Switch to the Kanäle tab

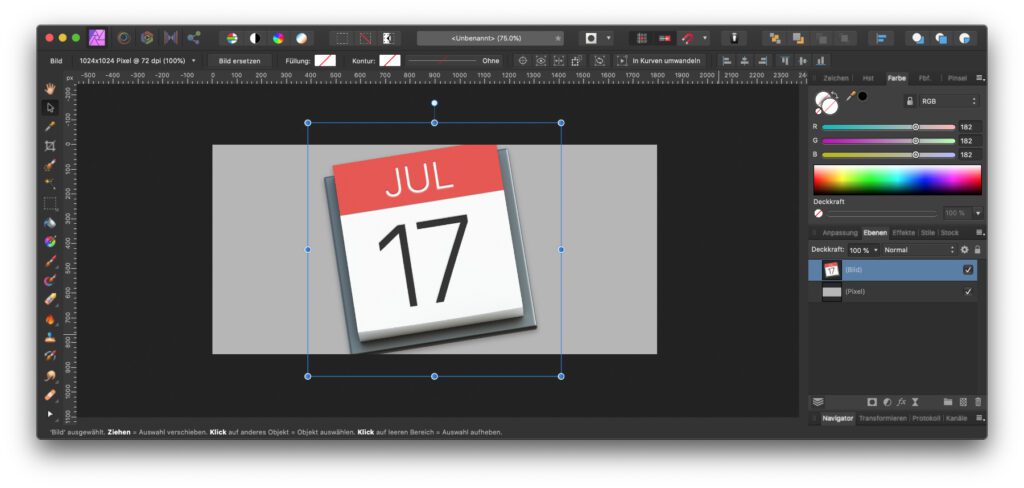click(957, 418)
